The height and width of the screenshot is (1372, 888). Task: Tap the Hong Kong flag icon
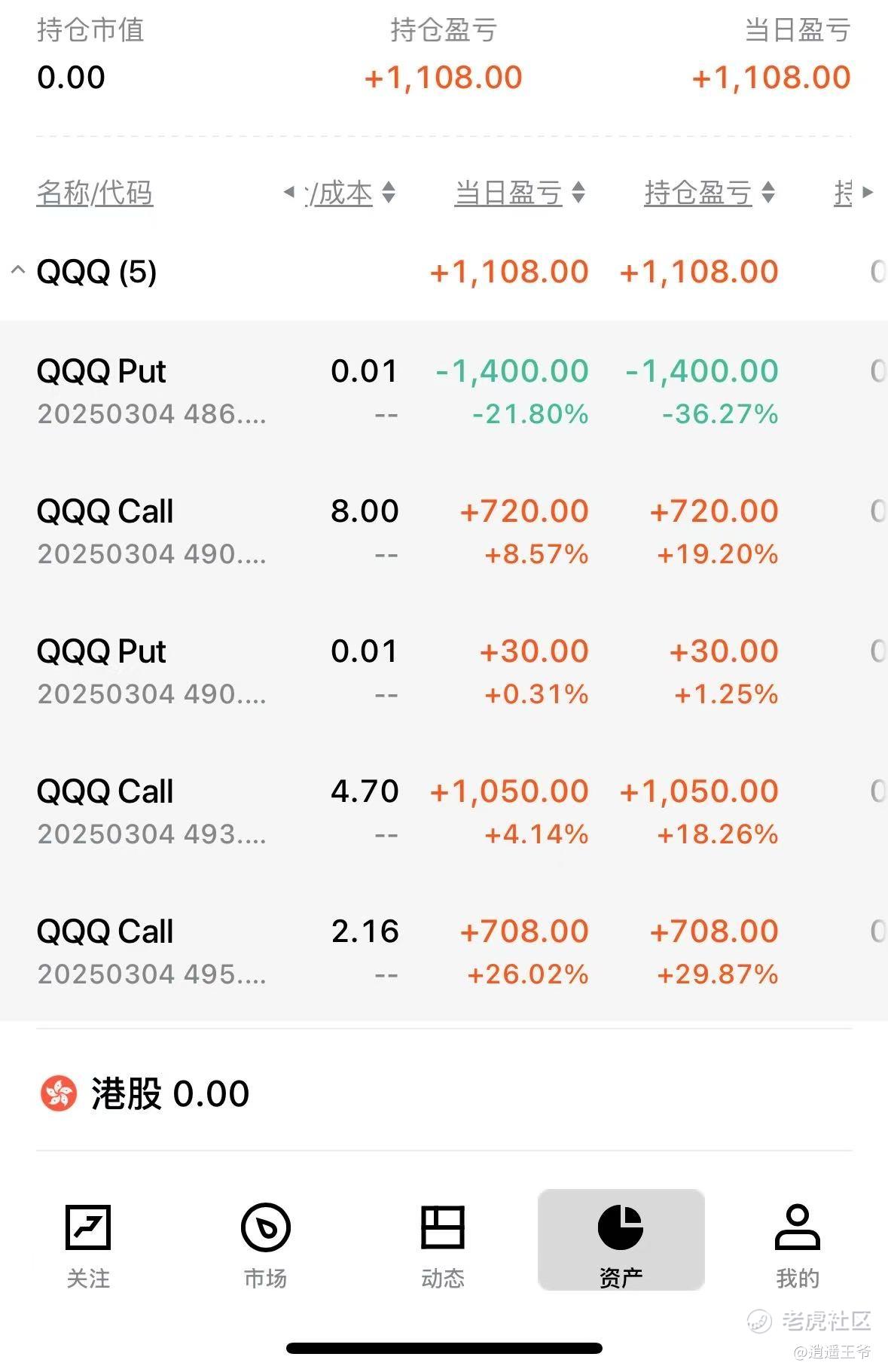coord(59,1093)
